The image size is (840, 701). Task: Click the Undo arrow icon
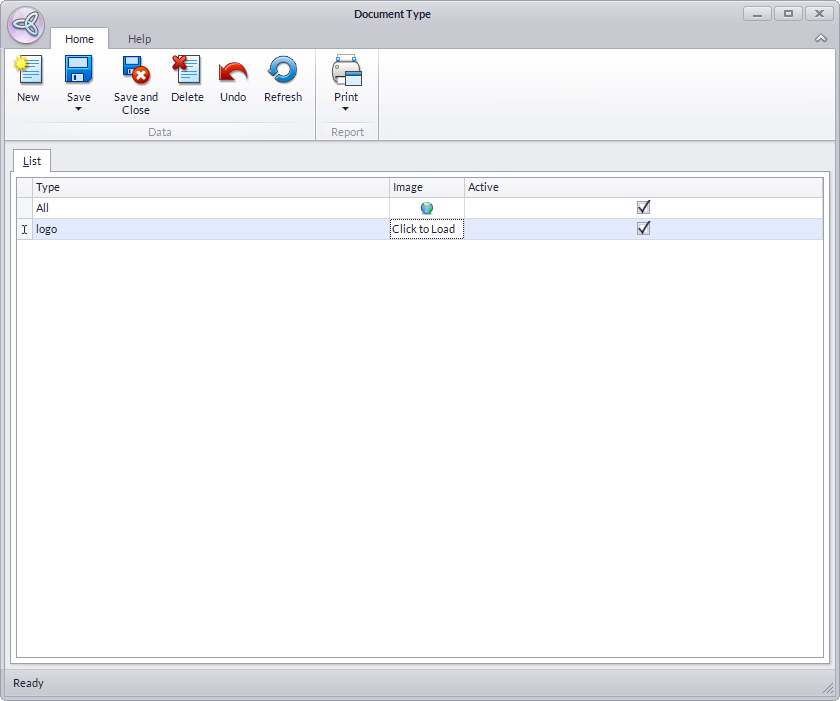tap(233, 71)
